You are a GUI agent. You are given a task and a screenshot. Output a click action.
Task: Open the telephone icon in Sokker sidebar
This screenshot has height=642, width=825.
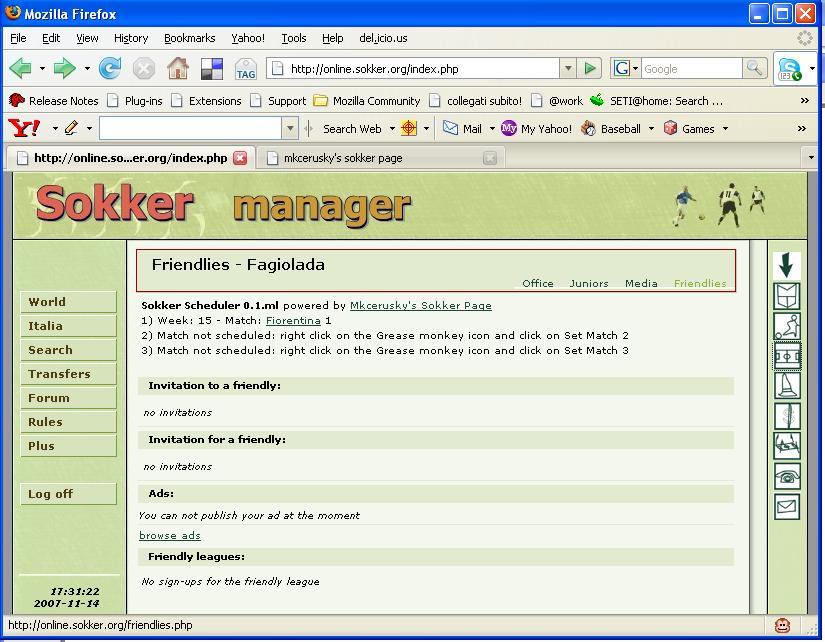tap(787, 476)
